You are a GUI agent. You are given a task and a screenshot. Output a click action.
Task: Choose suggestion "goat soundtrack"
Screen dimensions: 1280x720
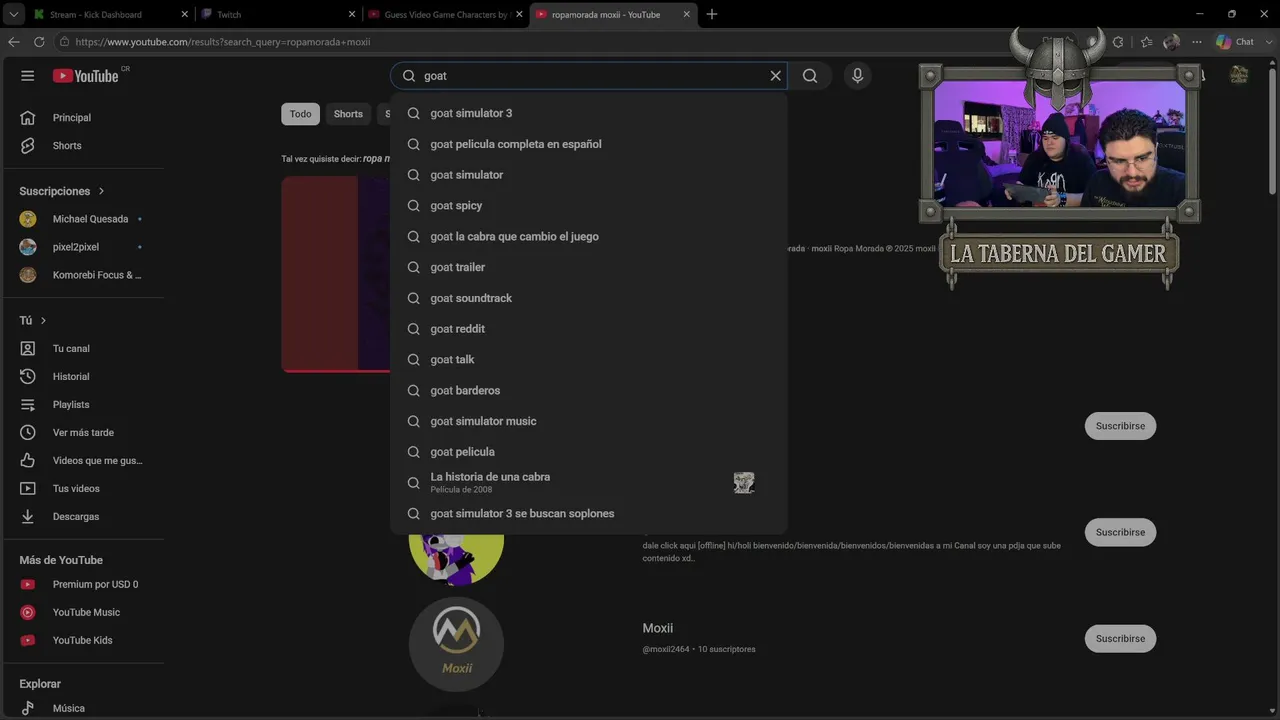(589, 298)
